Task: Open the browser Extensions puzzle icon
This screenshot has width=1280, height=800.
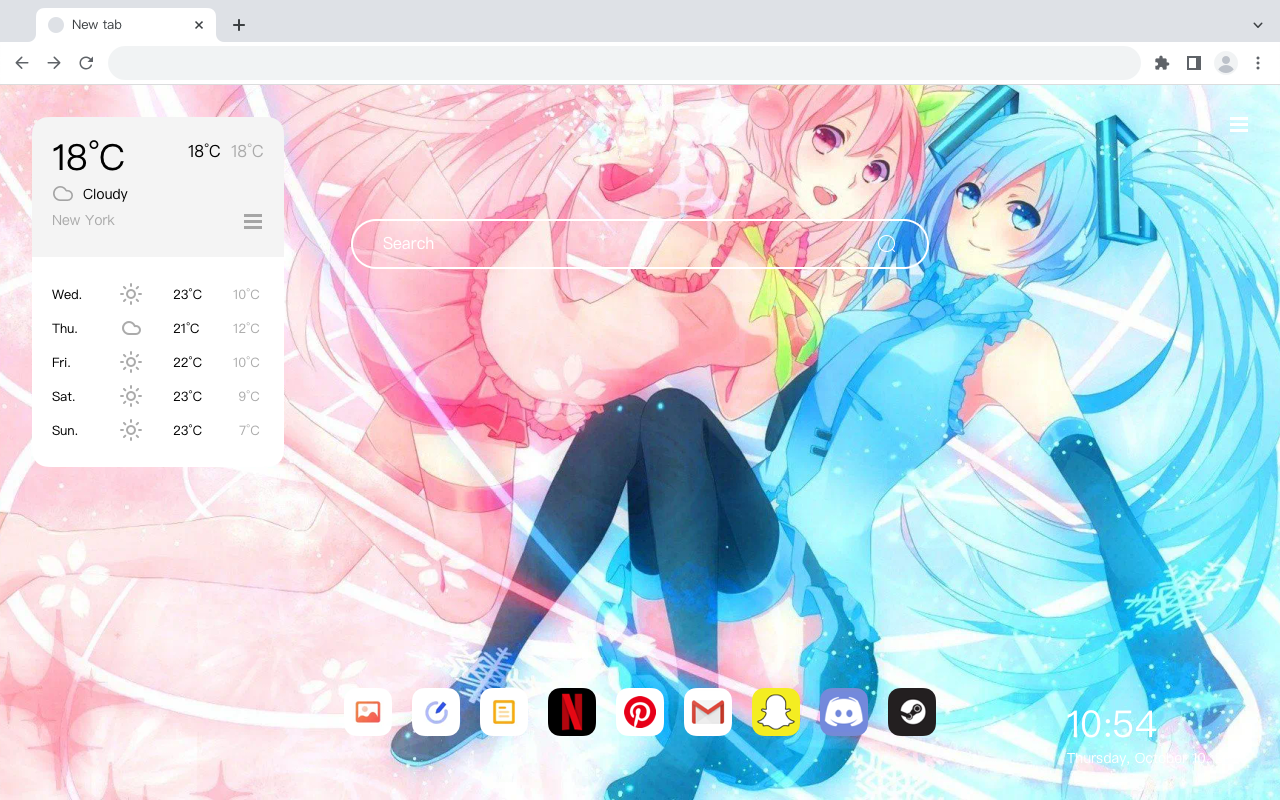Action: click(x=1162, y=63)
